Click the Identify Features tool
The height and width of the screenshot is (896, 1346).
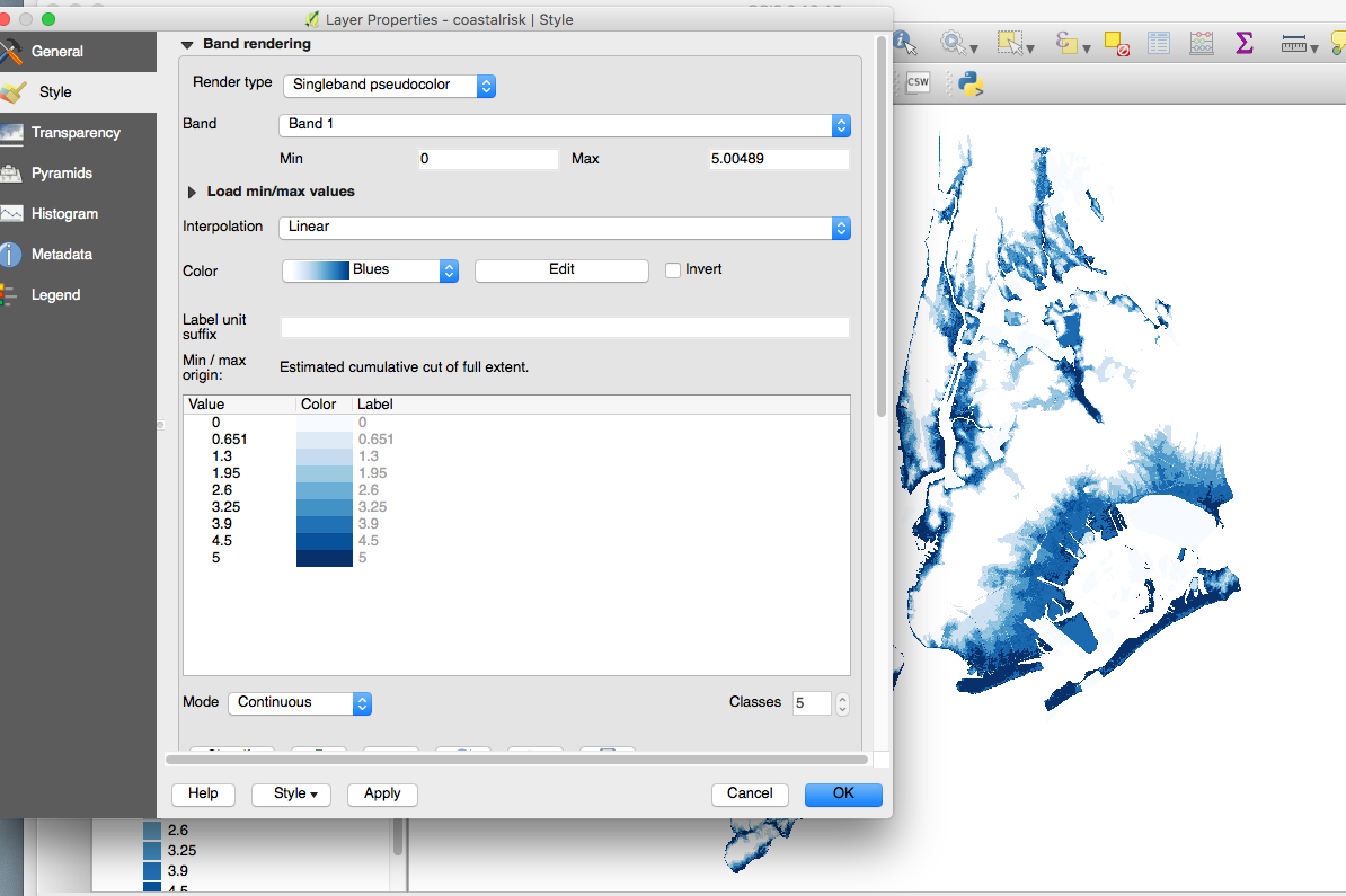pyautogui.click(x=904, y=43)
